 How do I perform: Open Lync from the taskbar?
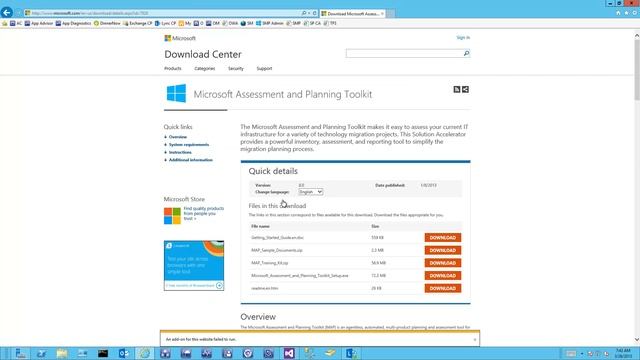[351, 353]
